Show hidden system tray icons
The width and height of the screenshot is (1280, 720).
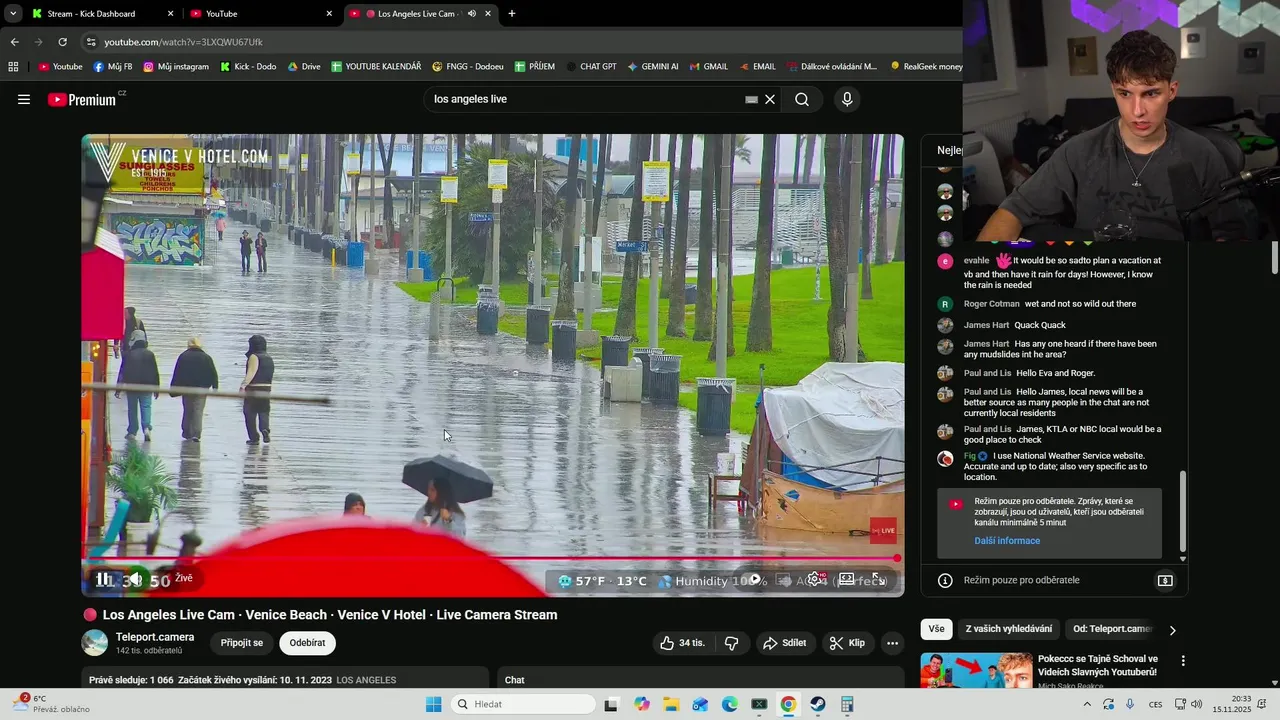tap(1087, 704)
